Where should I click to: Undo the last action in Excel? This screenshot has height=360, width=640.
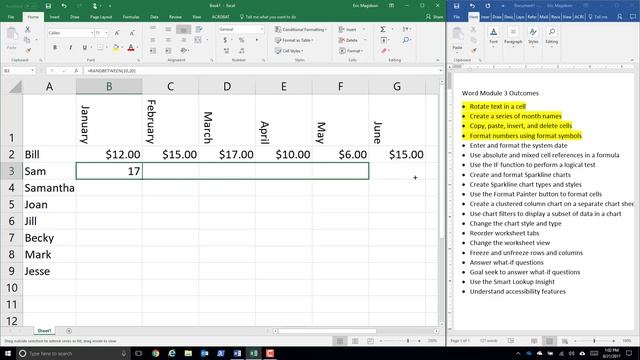click(x=64, y=6)
